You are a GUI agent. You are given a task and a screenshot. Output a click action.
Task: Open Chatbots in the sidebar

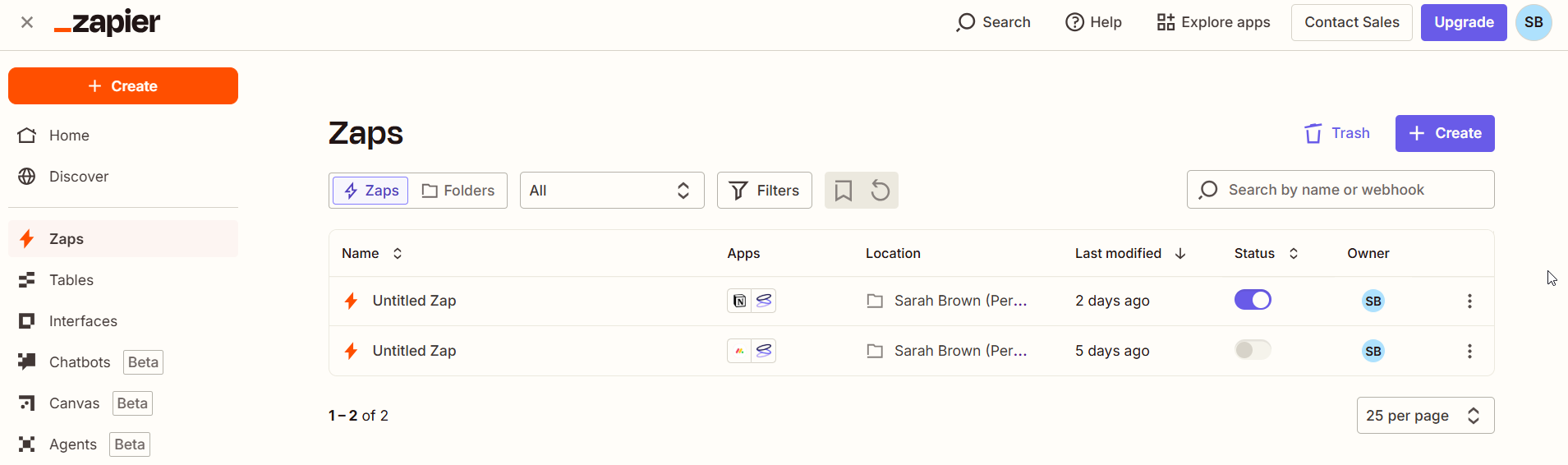[123, 362]
